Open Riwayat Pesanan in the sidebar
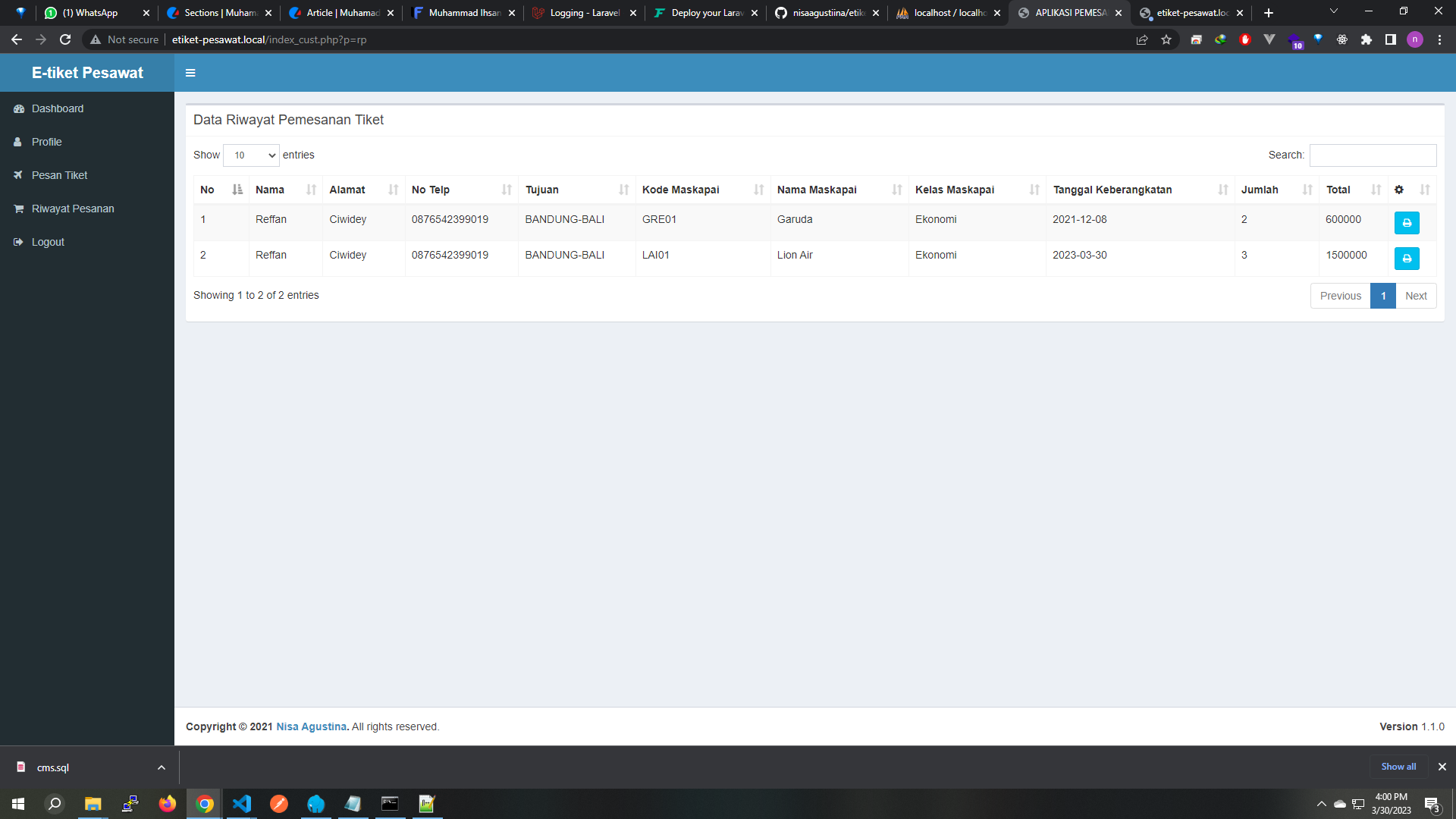 coord(87,209)
